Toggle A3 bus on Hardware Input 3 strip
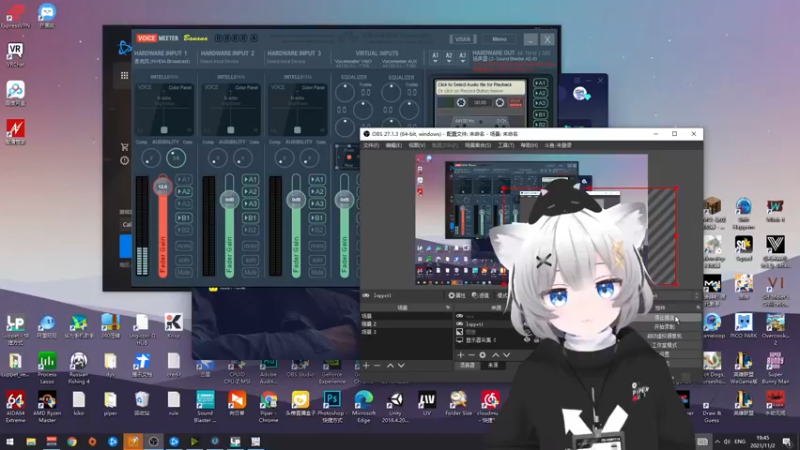This screenshot has height=450, width=800. click(x=317, y=204)
